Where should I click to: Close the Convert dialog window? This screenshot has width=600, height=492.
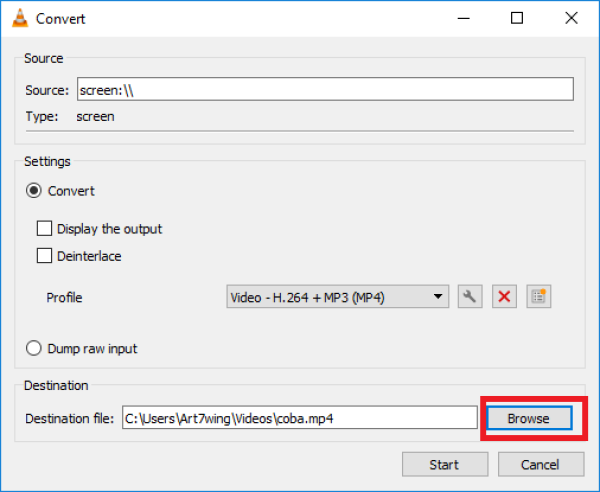[x=571, y=18]
